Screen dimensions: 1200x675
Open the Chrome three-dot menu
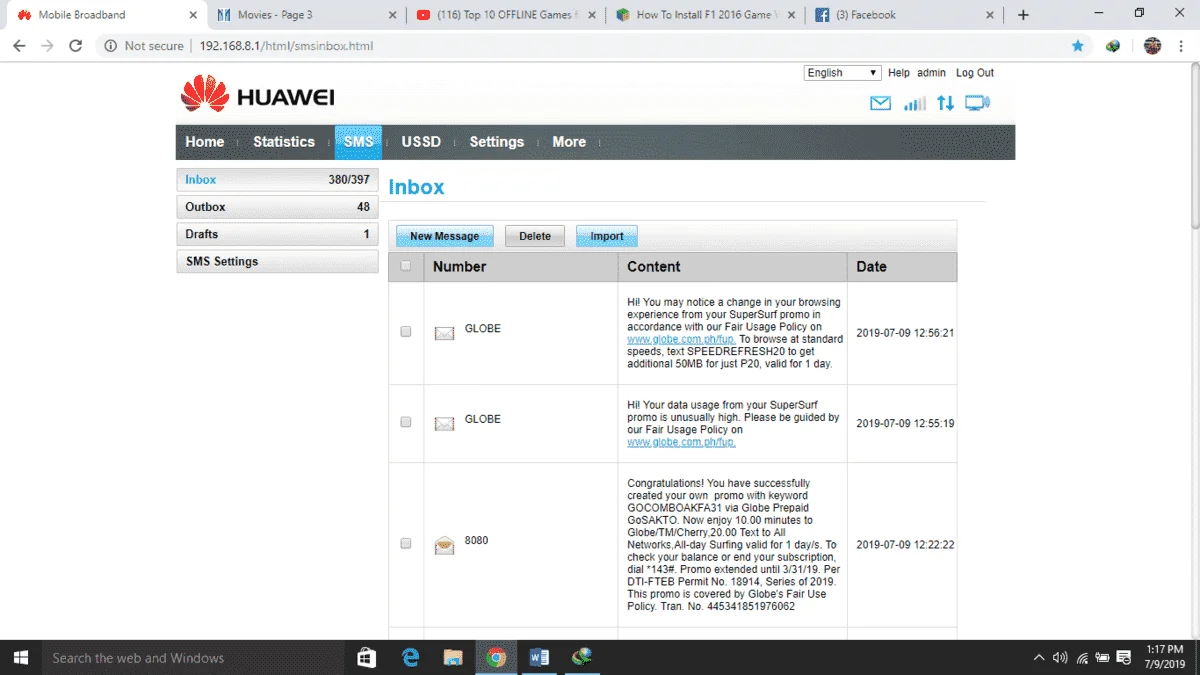[x=1182, y=46]
